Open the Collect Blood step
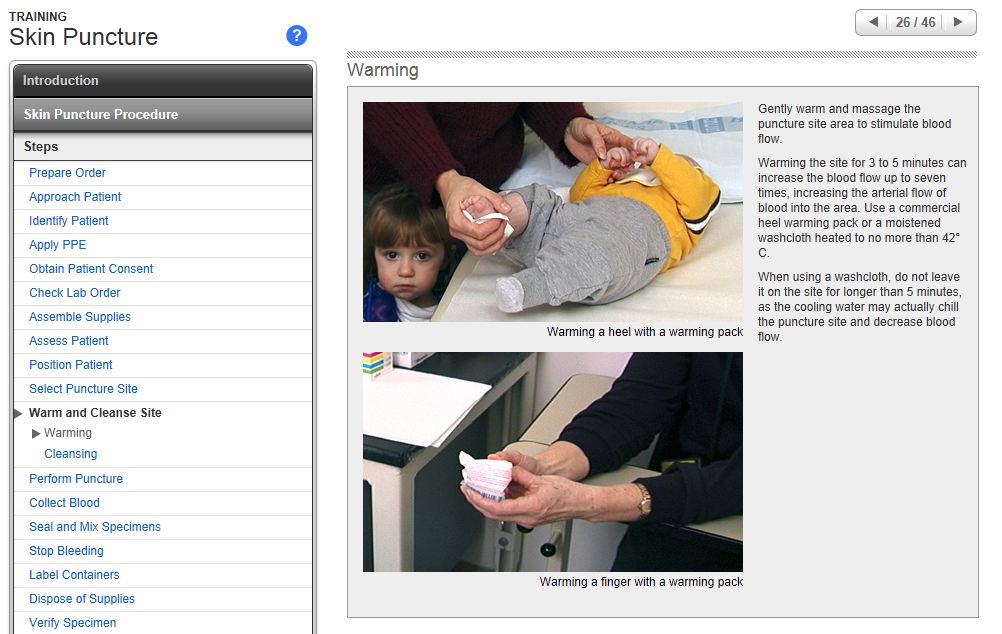 click(64, 503)
